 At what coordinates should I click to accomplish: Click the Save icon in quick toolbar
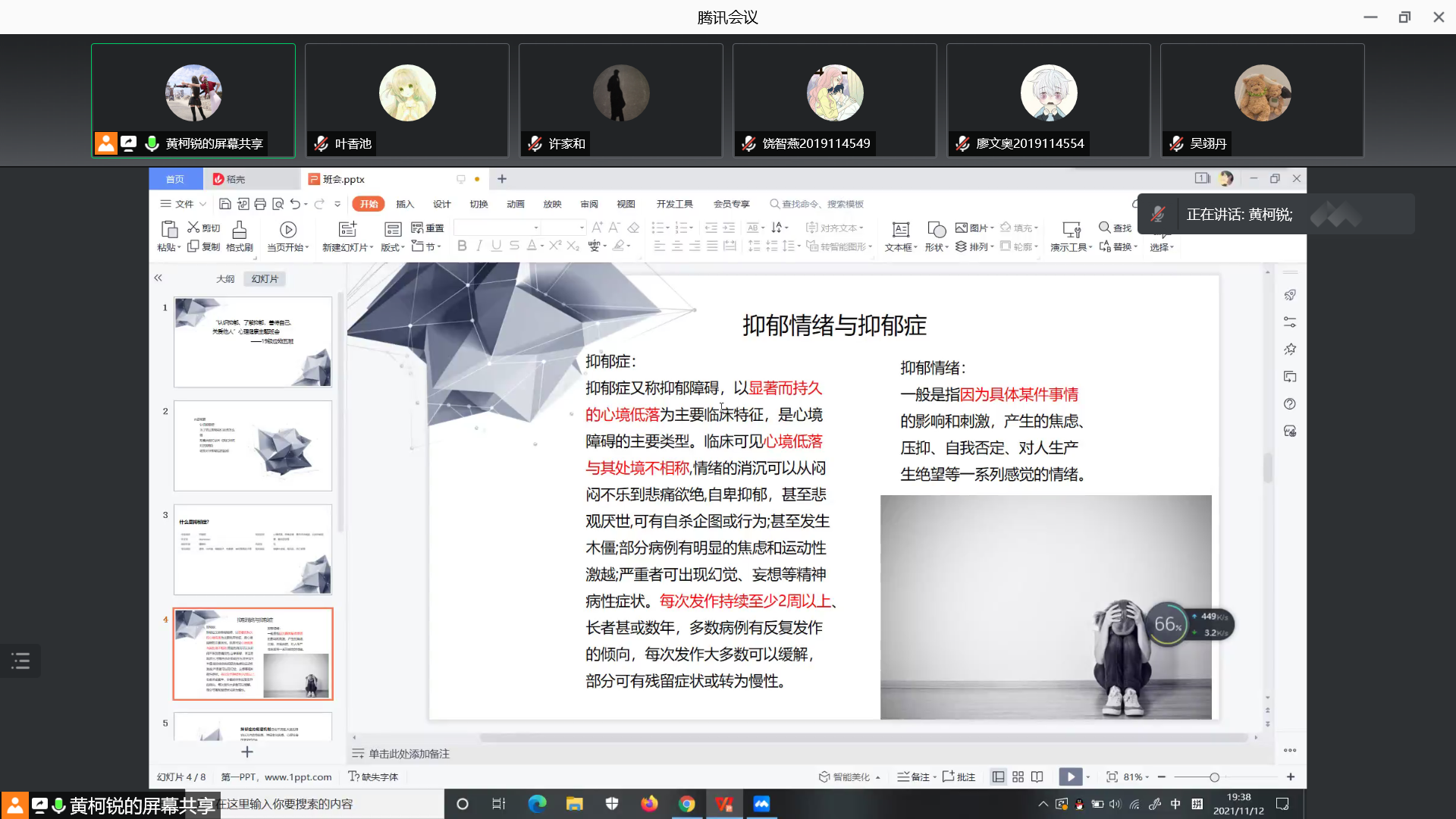[224, 204]
